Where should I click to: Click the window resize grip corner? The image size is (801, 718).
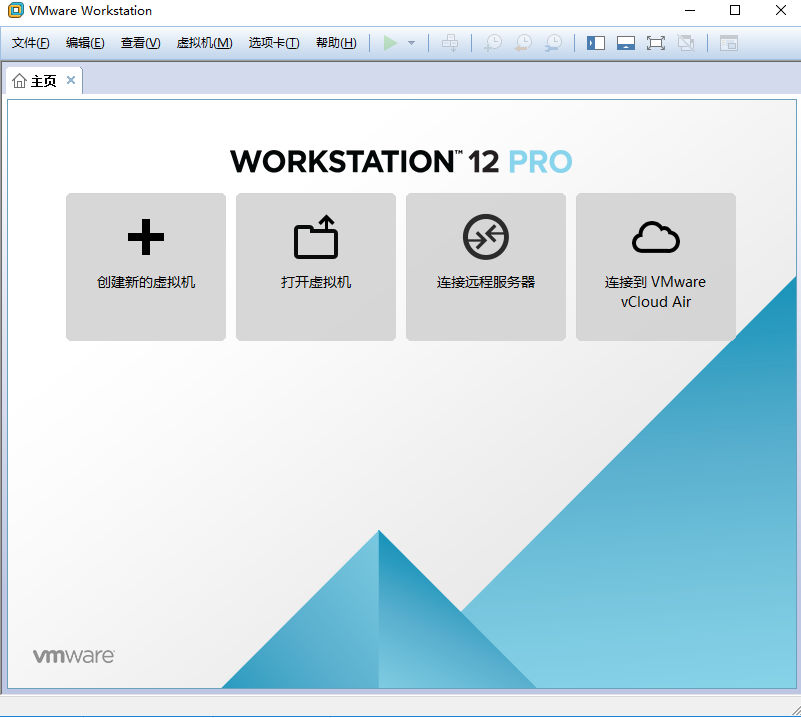[x=796, y=710]
